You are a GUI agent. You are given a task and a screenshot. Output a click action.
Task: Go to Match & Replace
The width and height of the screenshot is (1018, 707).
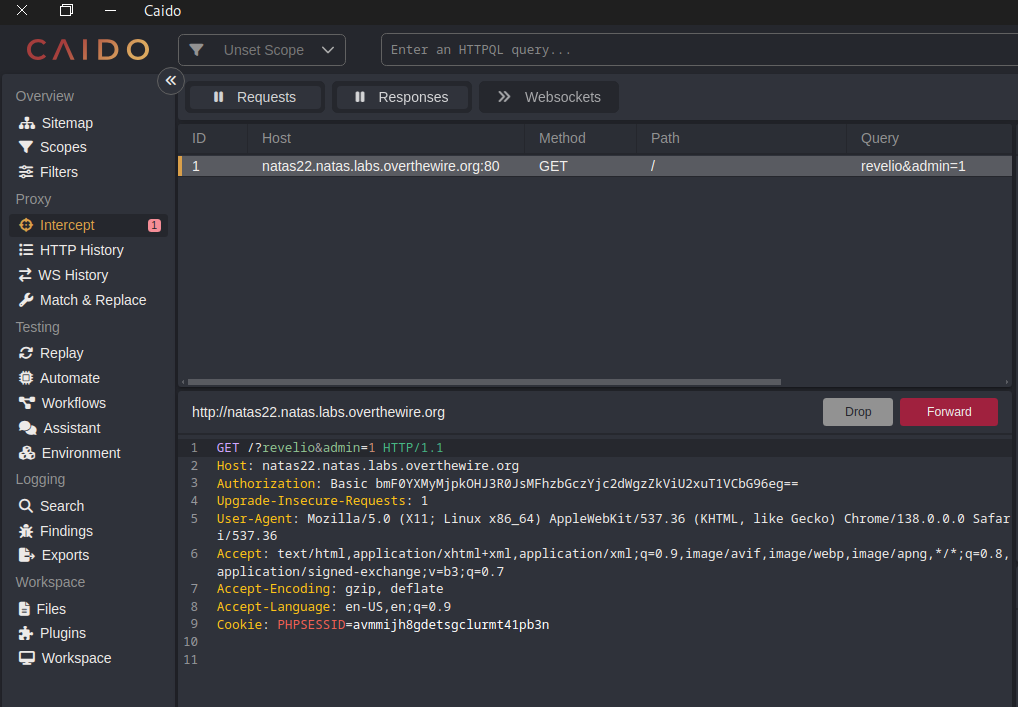92,300
